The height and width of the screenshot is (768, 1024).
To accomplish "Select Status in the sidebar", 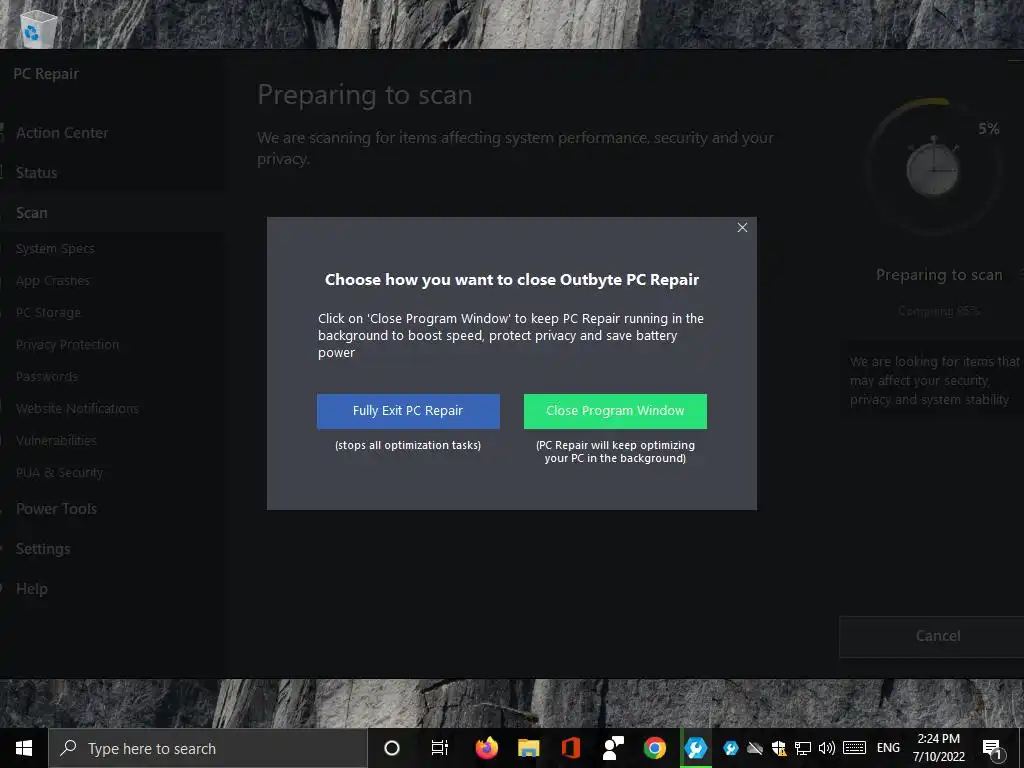I will pos(37,173).
